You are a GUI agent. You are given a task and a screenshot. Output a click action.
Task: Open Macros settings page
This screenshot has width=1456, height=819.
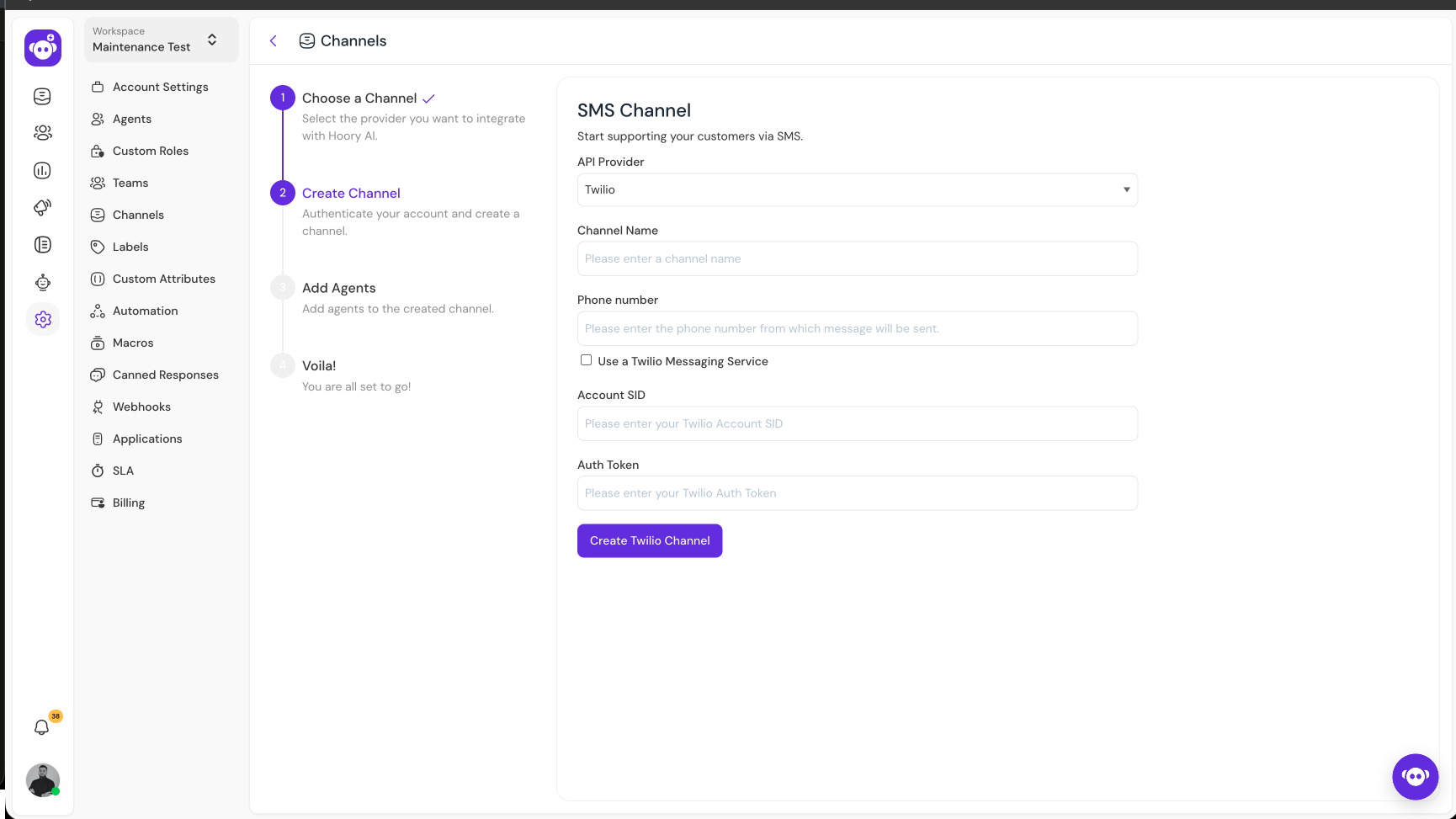133,343
